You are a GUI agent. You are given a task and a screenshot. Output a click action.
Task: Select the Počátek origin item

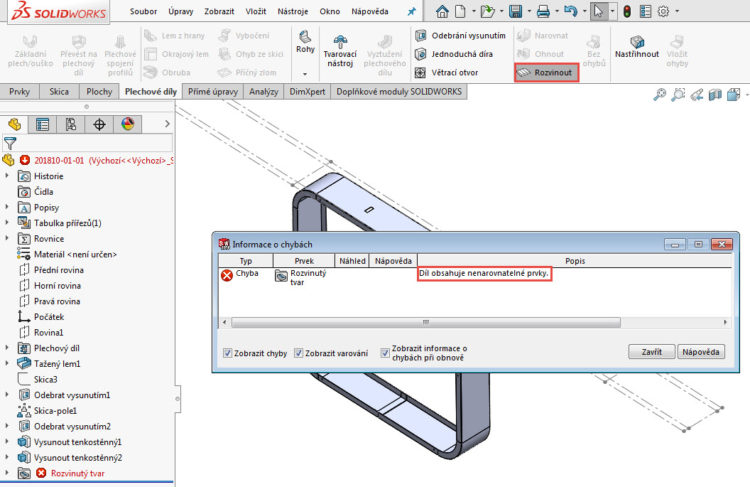coord(49,317)
